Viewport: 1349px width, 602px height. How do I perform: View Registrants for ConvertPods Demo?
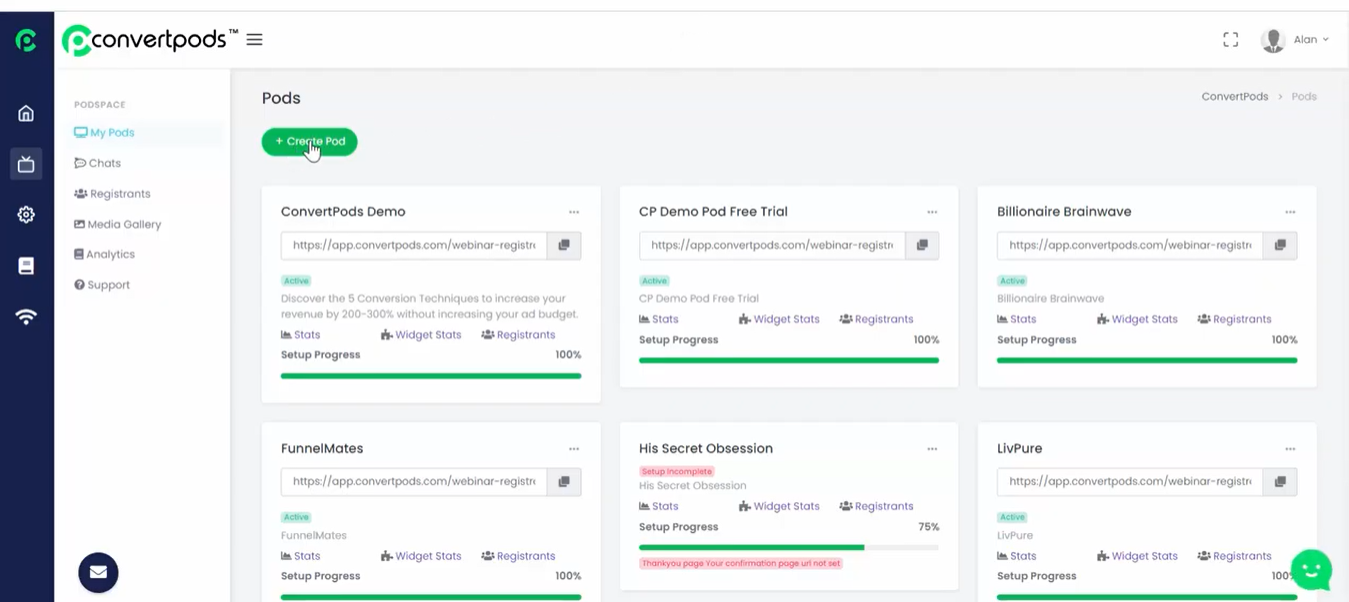tap(518, 335)
